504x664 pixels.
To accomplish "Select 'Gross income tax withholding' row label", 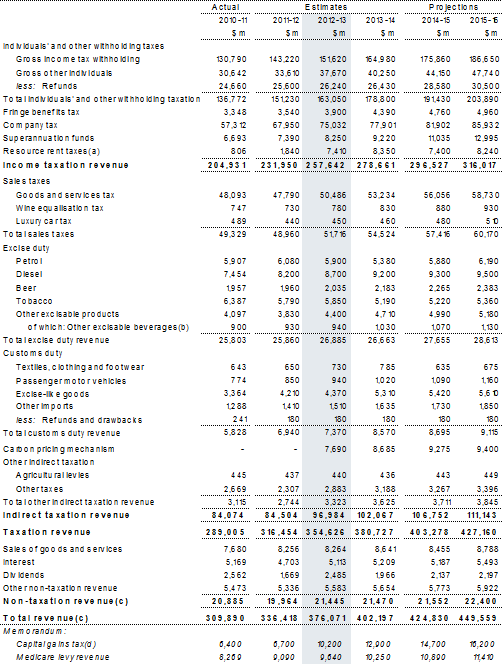I will tap(78, 59).
